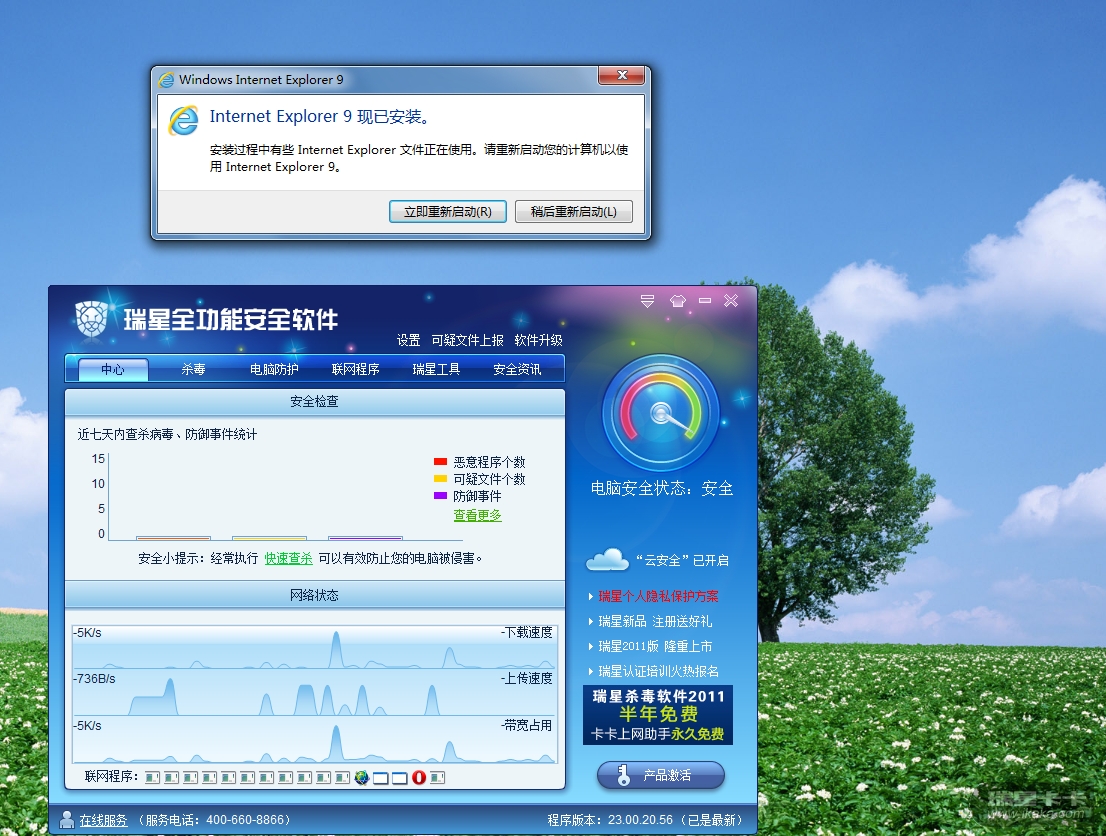Click the 带宽占用 bandwidth usage graph

click(315, 740)
